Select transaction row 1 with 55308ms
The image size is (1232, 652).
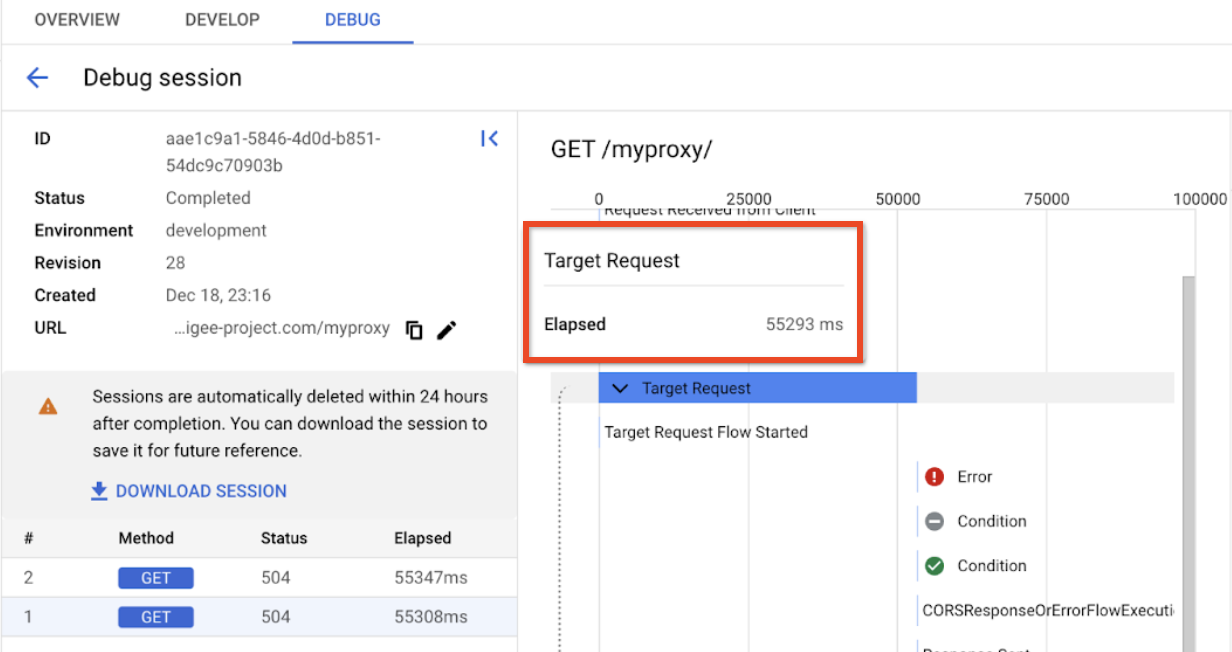coord(258,617)
